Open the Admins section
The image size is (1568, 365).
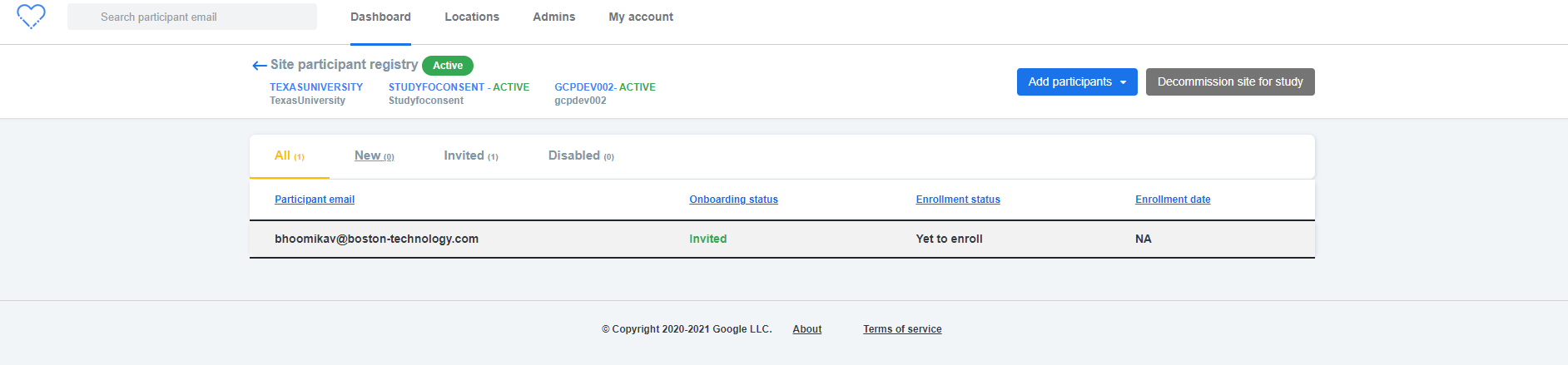point(553,17)
